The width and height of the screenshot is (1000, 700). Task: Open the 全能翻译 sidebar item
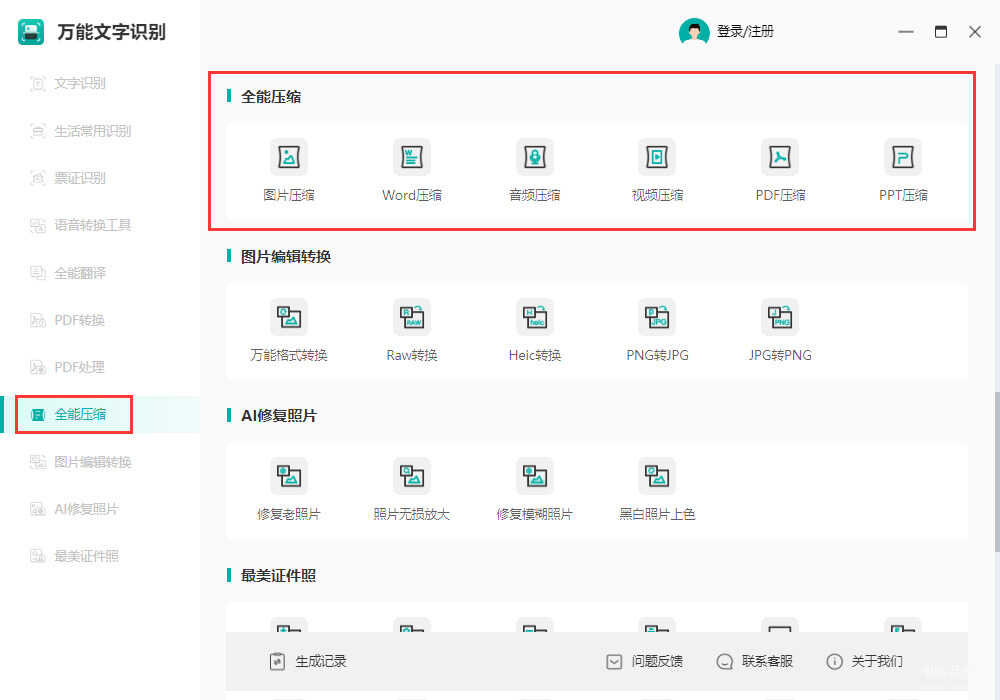click(79, 273)
